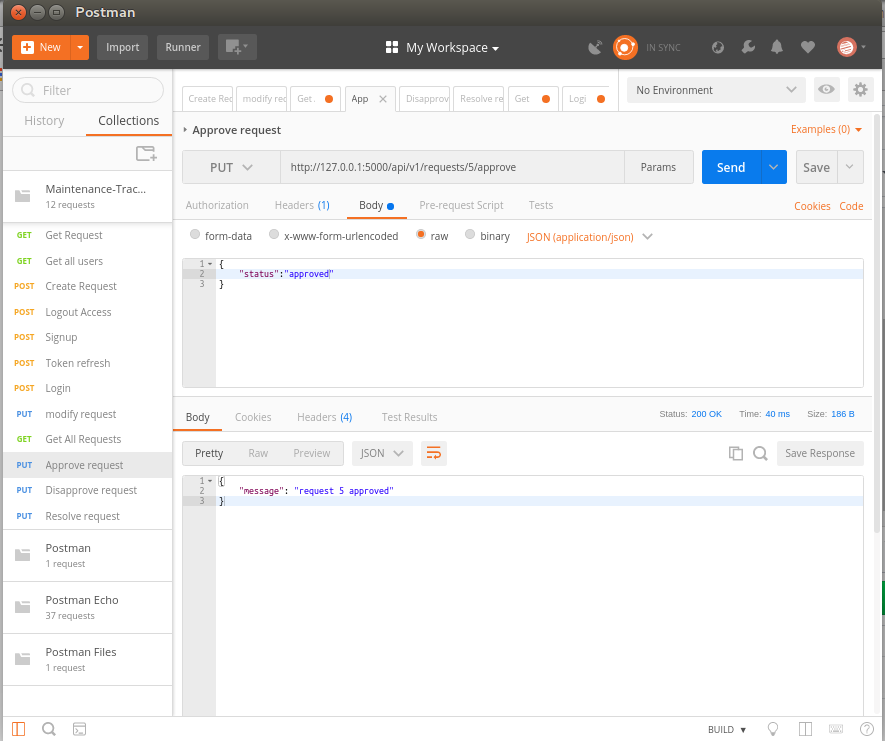
Task: Expand the JSON (application/json) type dropdown
Action: (589, 237)
